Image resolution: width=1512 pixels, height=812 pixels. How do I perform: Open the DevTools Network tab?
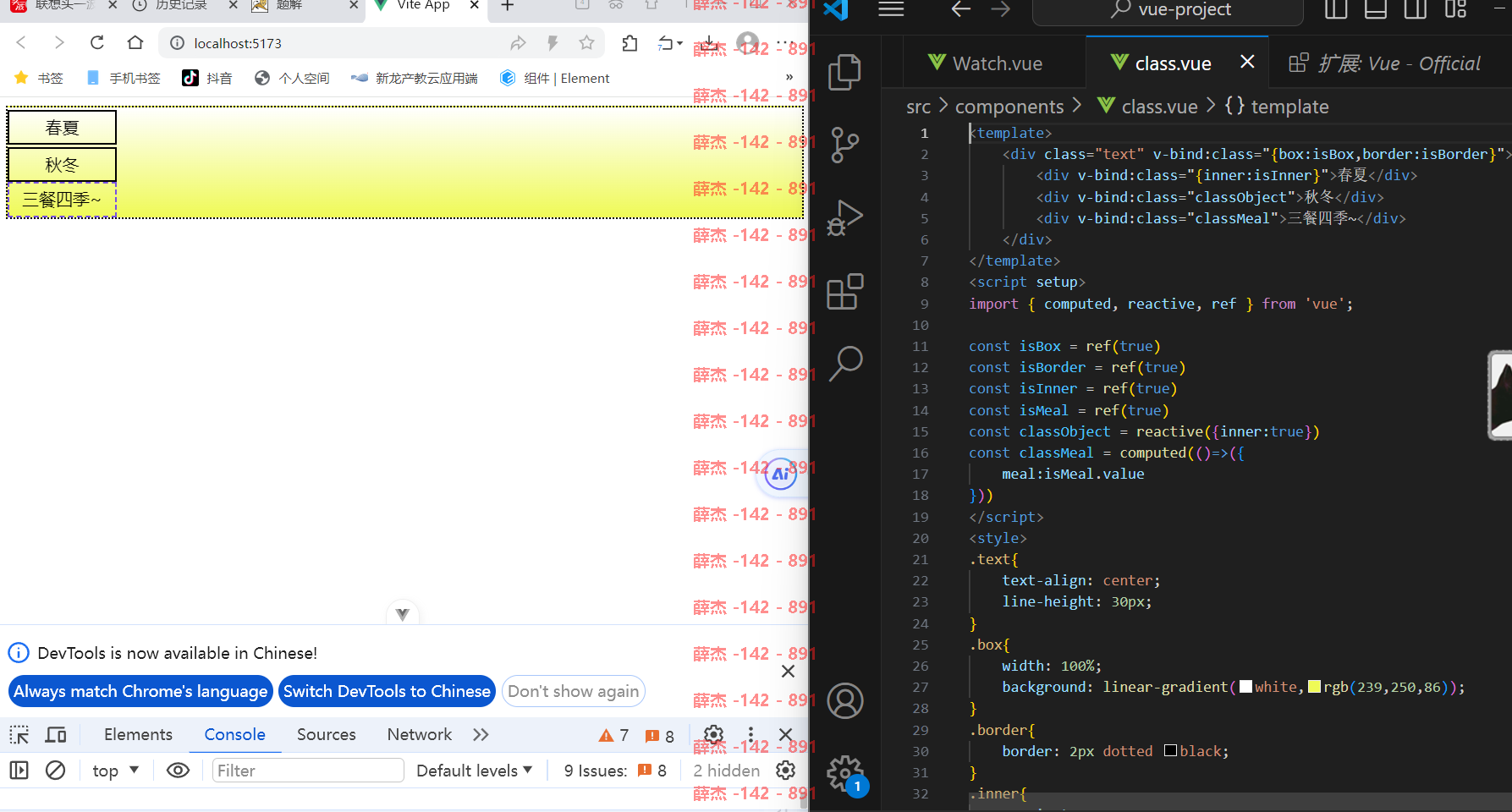click(419, 734)
